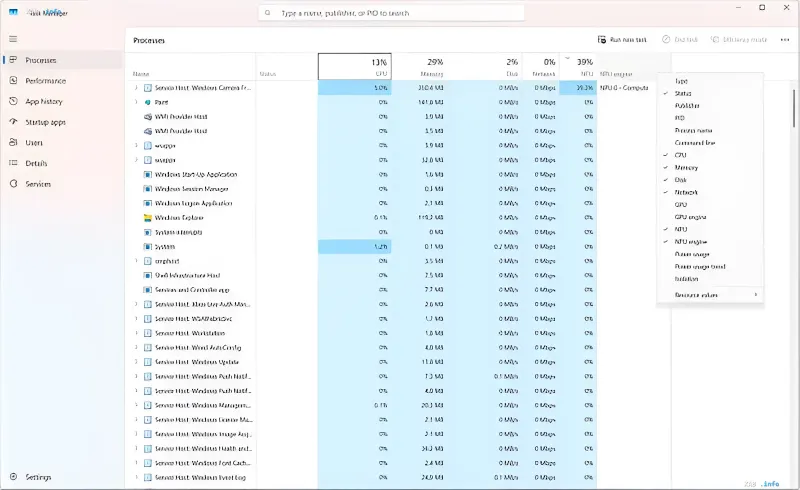Click the Services and Controller app icon

tap(147, 289)
